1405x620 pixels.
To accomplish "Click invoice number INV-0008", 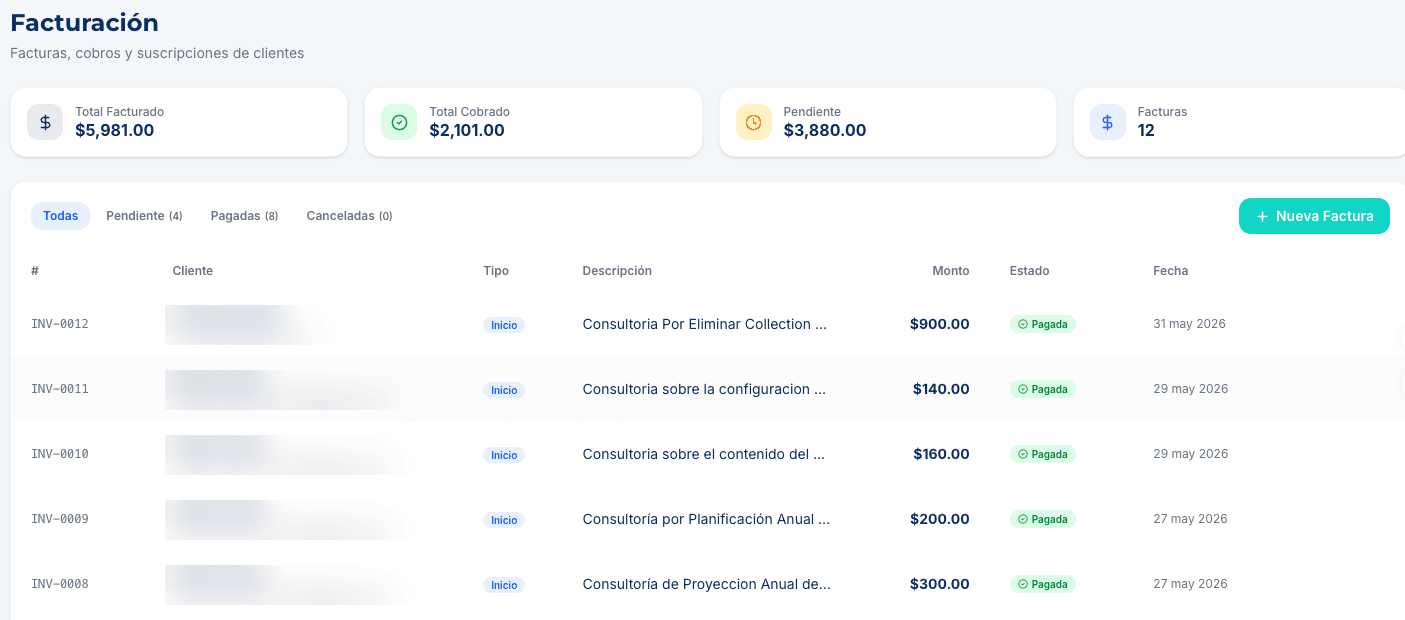I will click(60, 584).
